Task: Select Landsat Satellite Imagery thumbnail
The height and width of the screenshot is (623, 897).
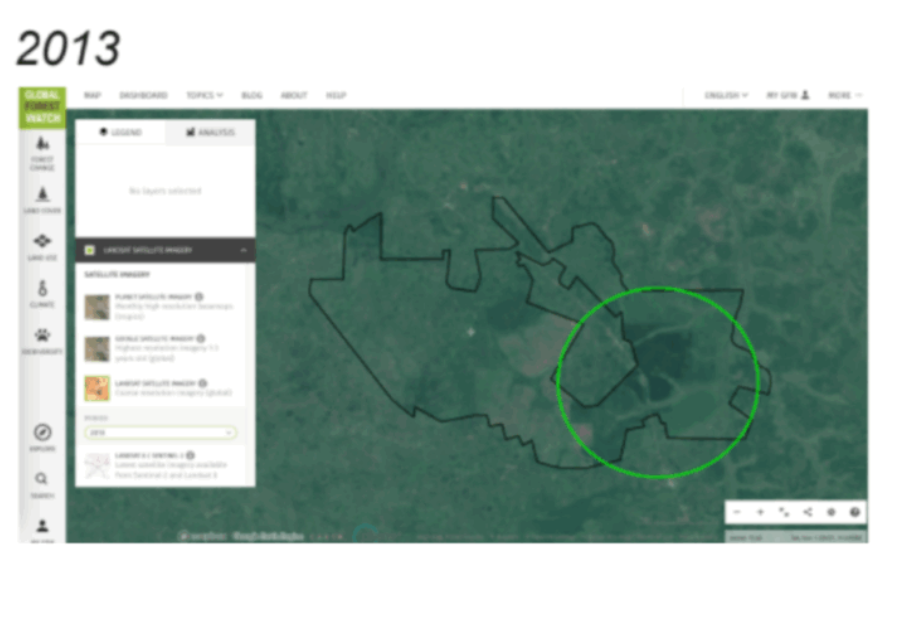Action: tap(97, 388)
